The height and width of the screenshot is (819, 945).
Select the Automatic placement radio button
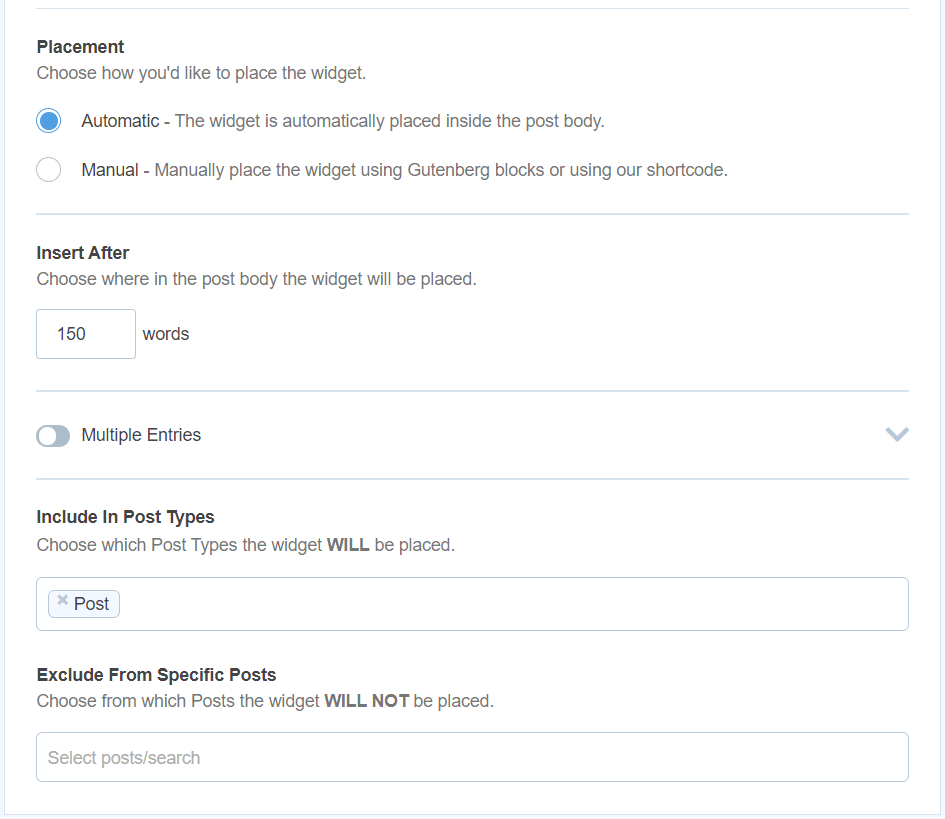pyautogui.click(x=49, y=121)
